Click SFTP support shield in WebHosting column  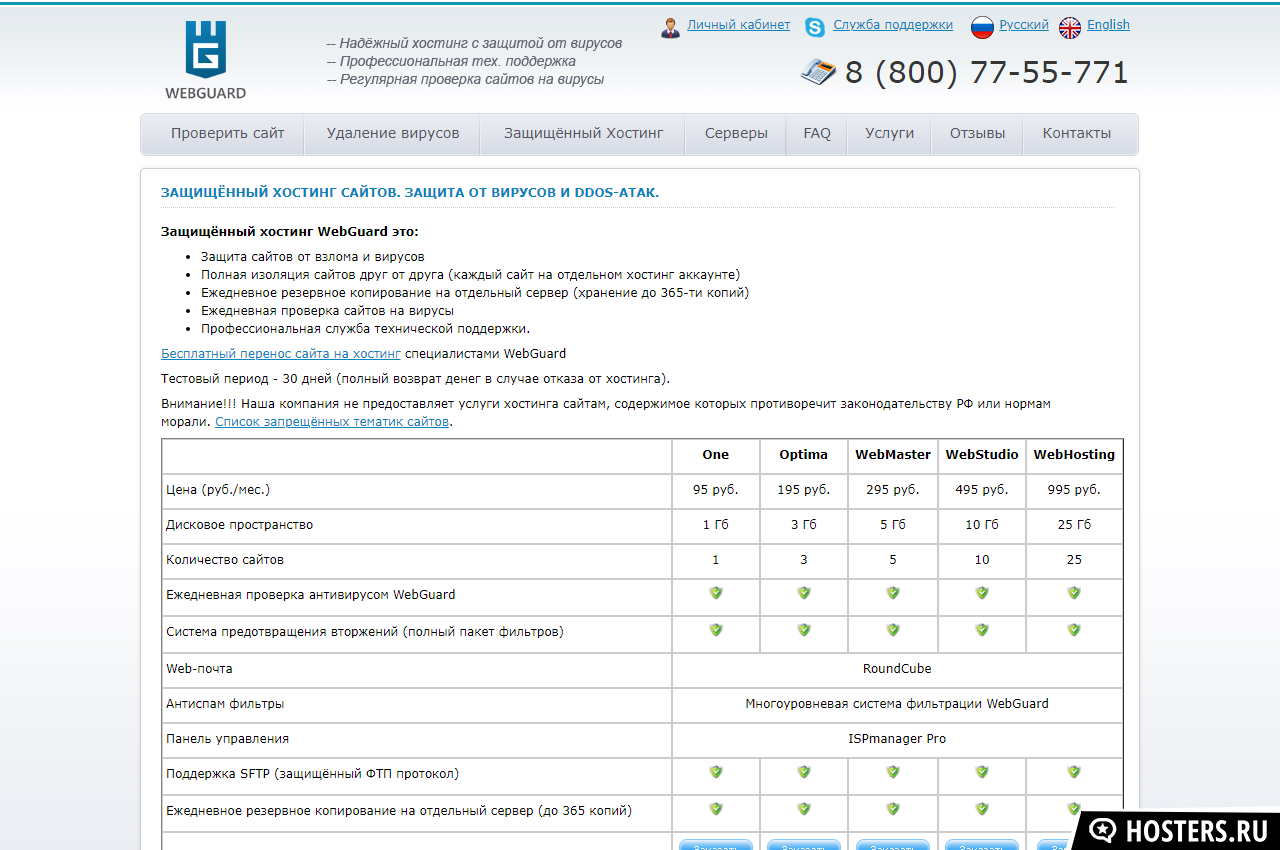(1074, 772)
